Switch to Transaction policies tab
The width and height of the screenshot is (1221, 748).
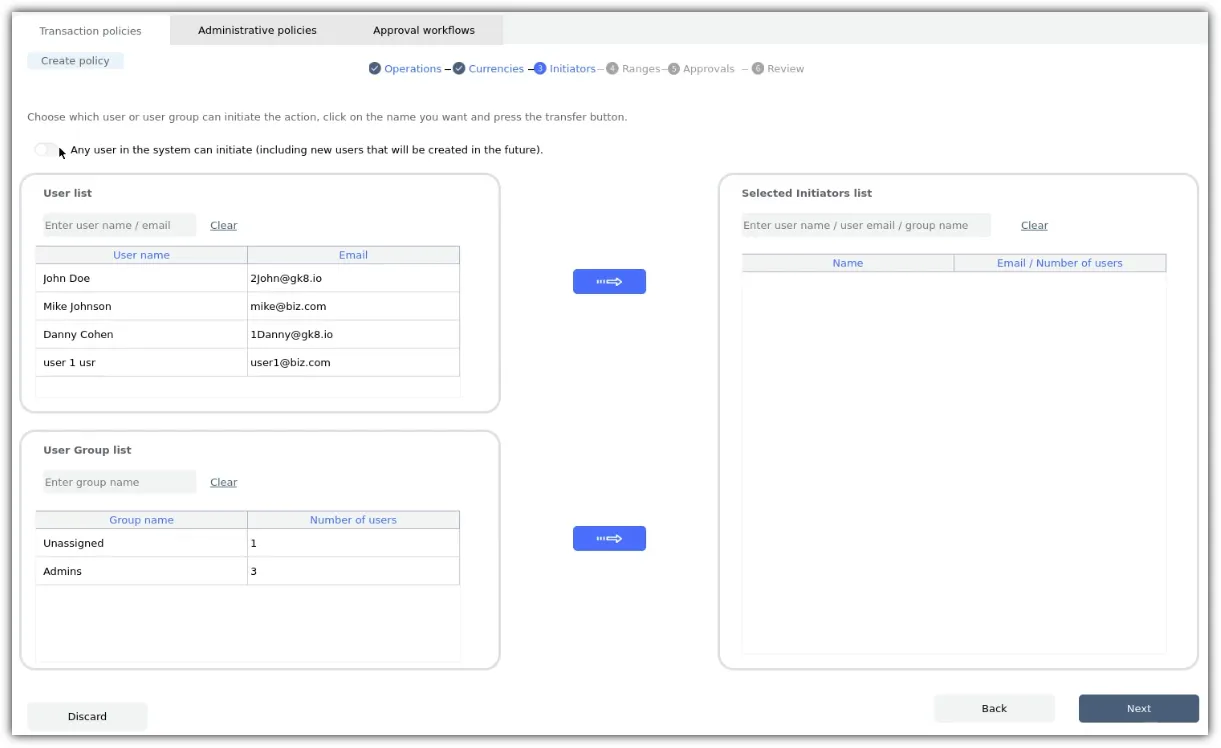[90, 31]
